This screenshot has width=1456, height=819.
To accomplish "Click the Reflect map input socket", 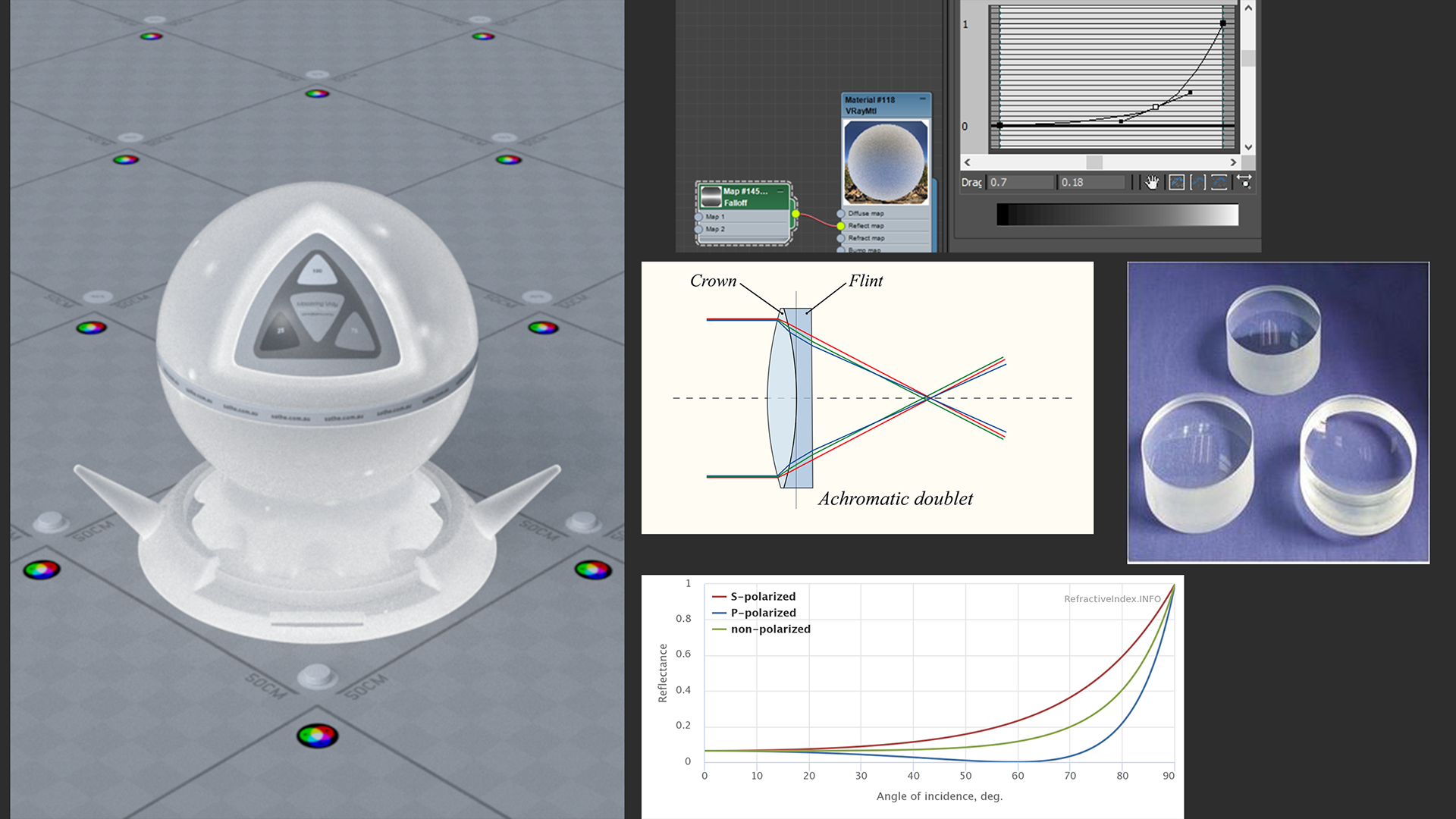I will [x=841, y=226].
